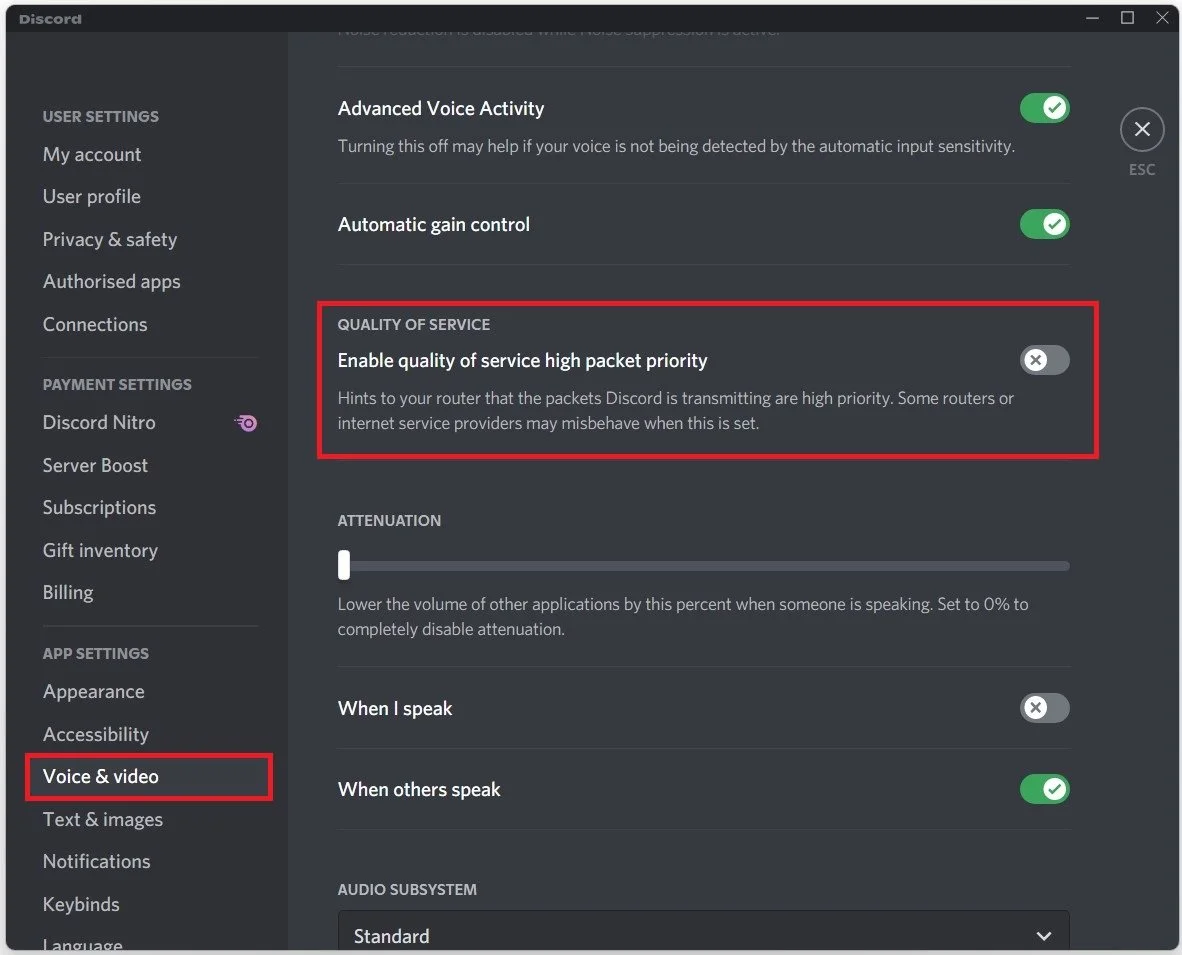Disable Automatic gain control switch
This screenshot has width=1182, height=955.
[1044, 224]
